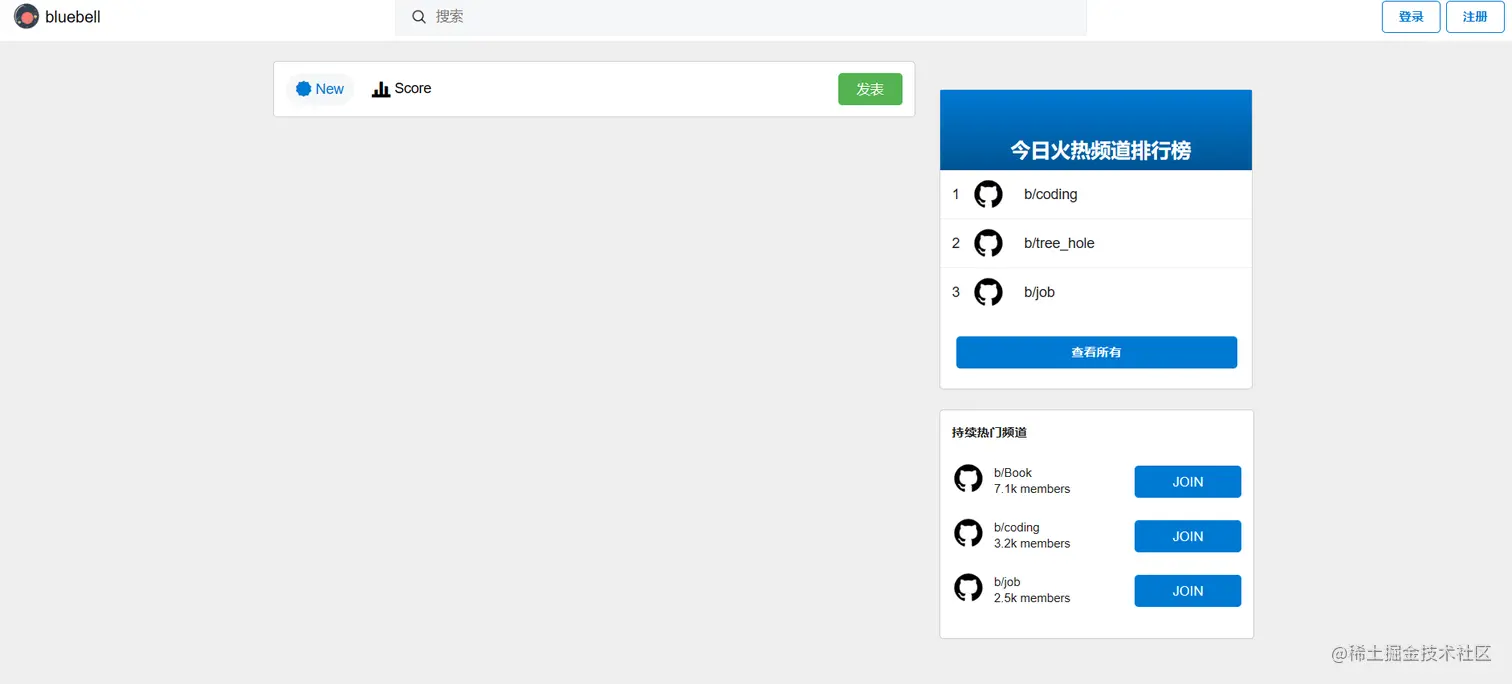
Task: Click GitHub icon beside 2.5k members
Action: pyautogui.click(x=968, y=587)
